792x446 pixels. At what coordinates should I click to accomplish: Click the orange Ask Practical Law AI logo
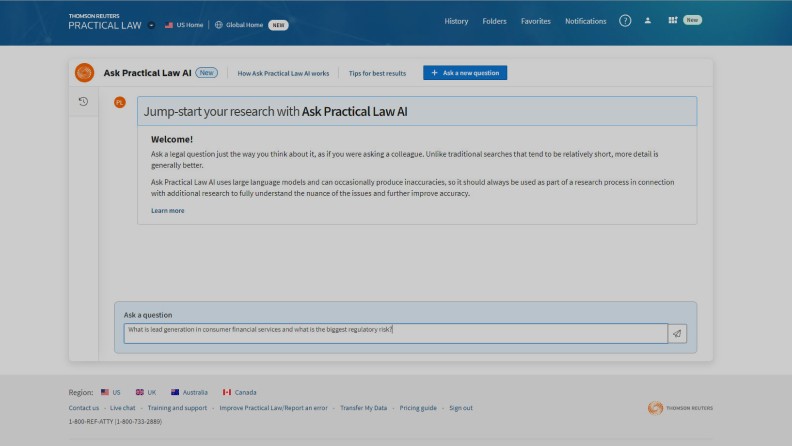(84, 73)
